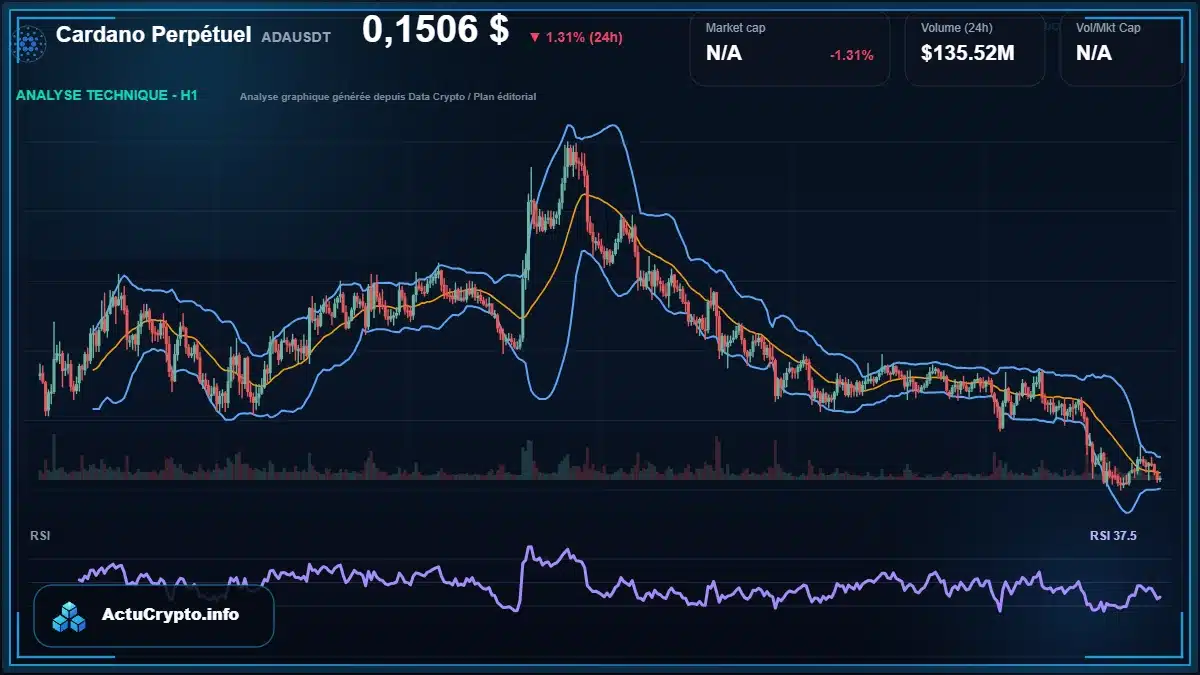Click the ActuCrypto cube logo icon

coord(70,617)
